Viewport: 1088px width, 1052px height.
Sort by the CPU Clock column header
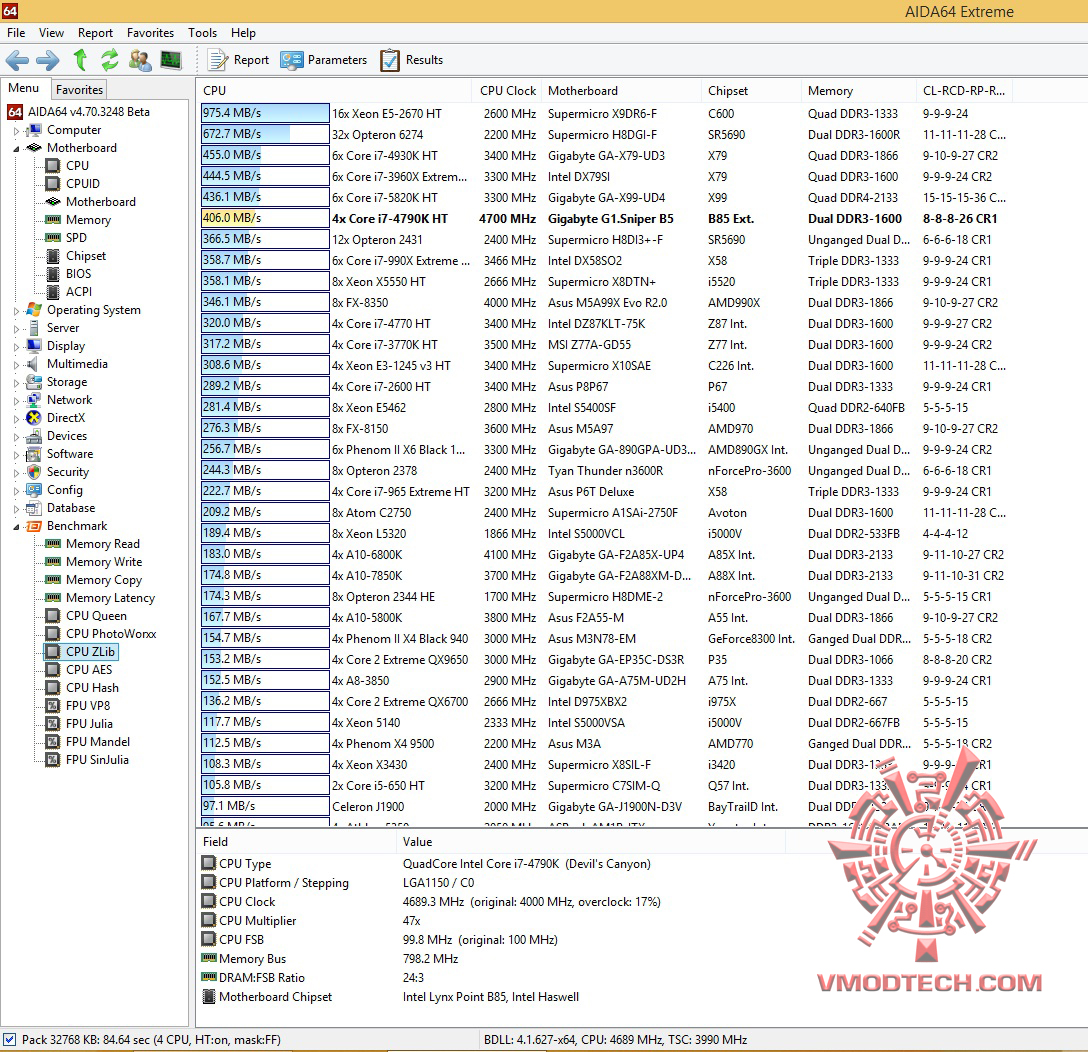tap(507, 91)
